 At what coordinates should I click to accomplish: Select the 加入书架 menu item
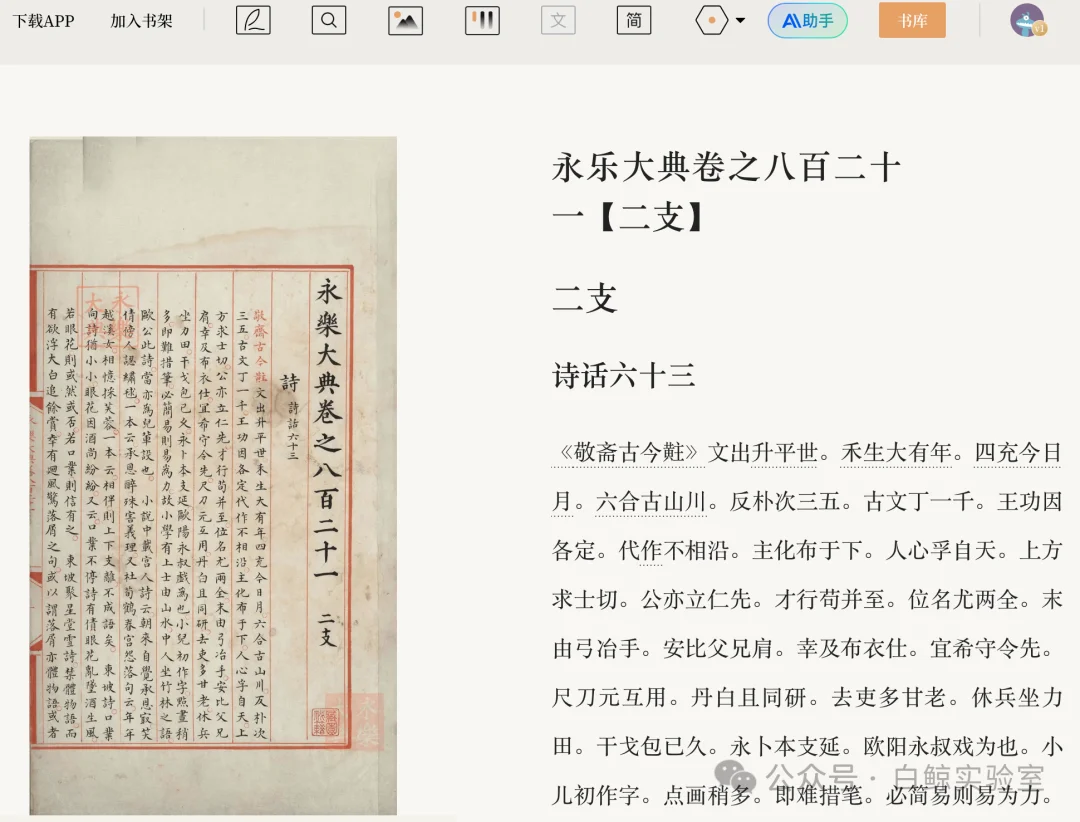point(140,20)
